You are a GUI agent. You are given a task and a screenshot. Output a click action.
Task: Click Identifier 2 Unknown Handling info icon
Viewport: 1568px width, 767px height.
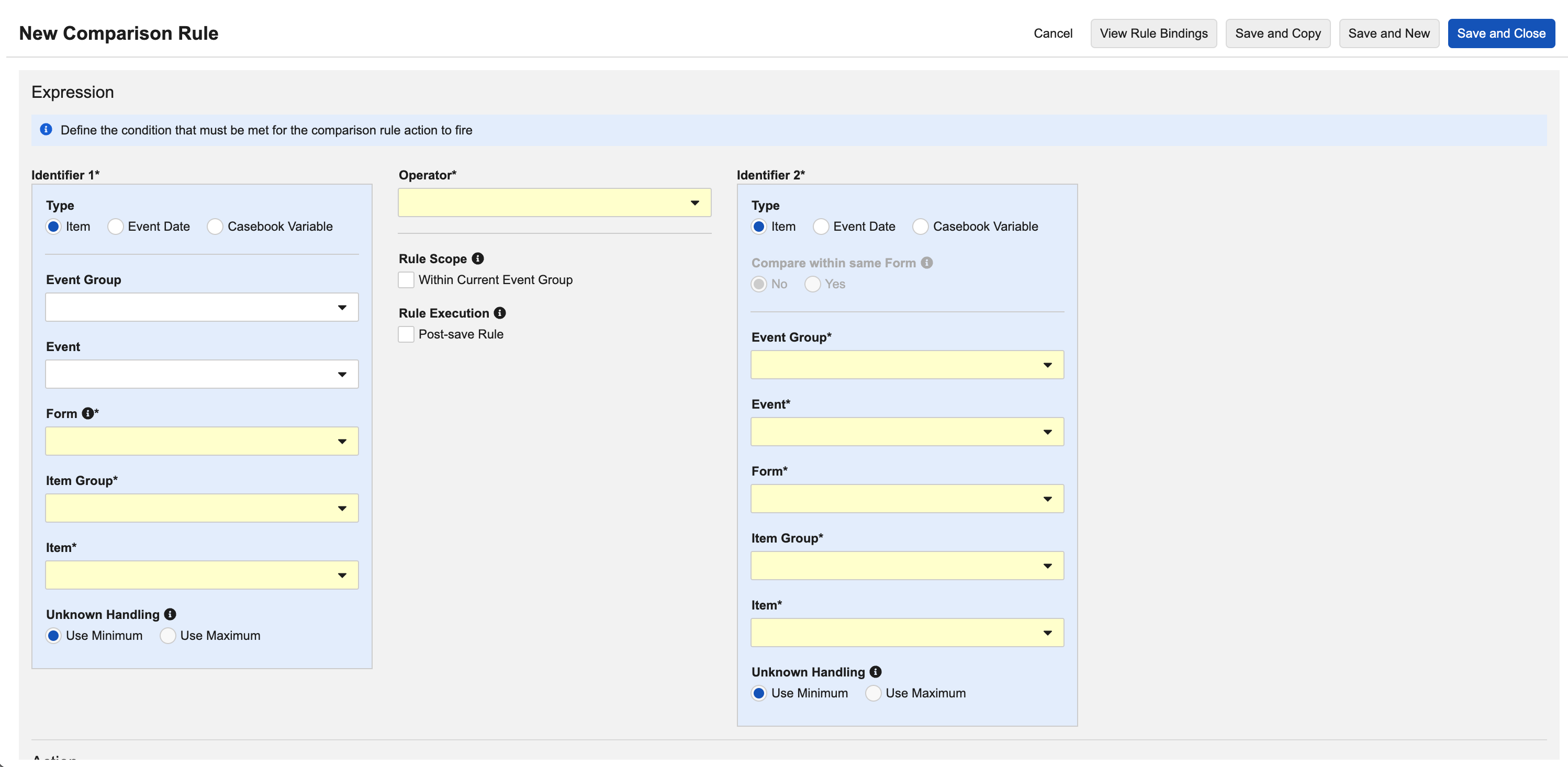(x=875, y=671)
